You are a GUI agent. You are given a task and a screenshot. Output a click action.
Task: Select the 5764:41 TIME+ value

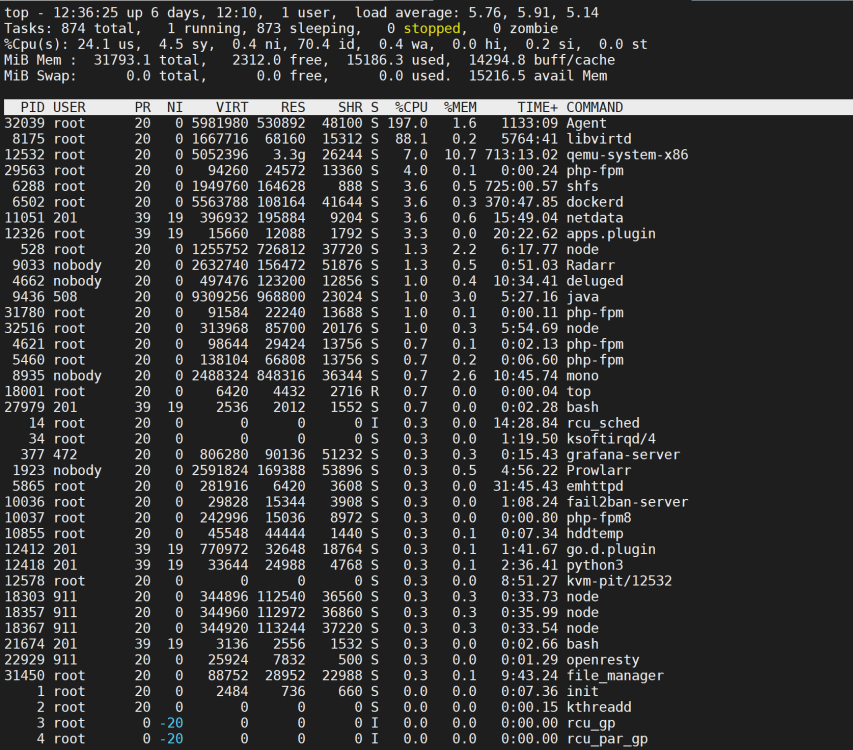point(529,139)
